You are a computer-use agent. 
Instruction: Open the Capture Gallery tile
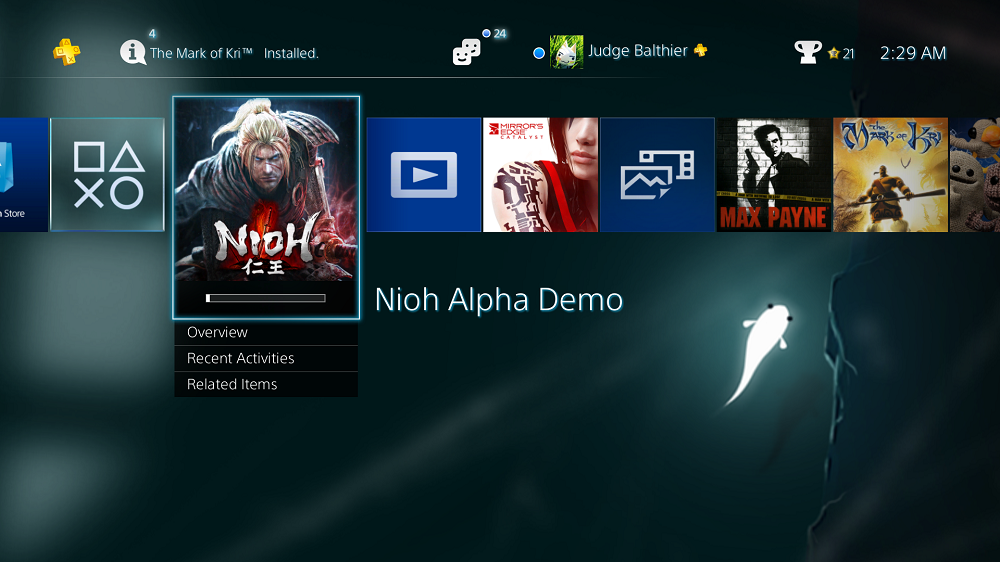coord(657,175)
